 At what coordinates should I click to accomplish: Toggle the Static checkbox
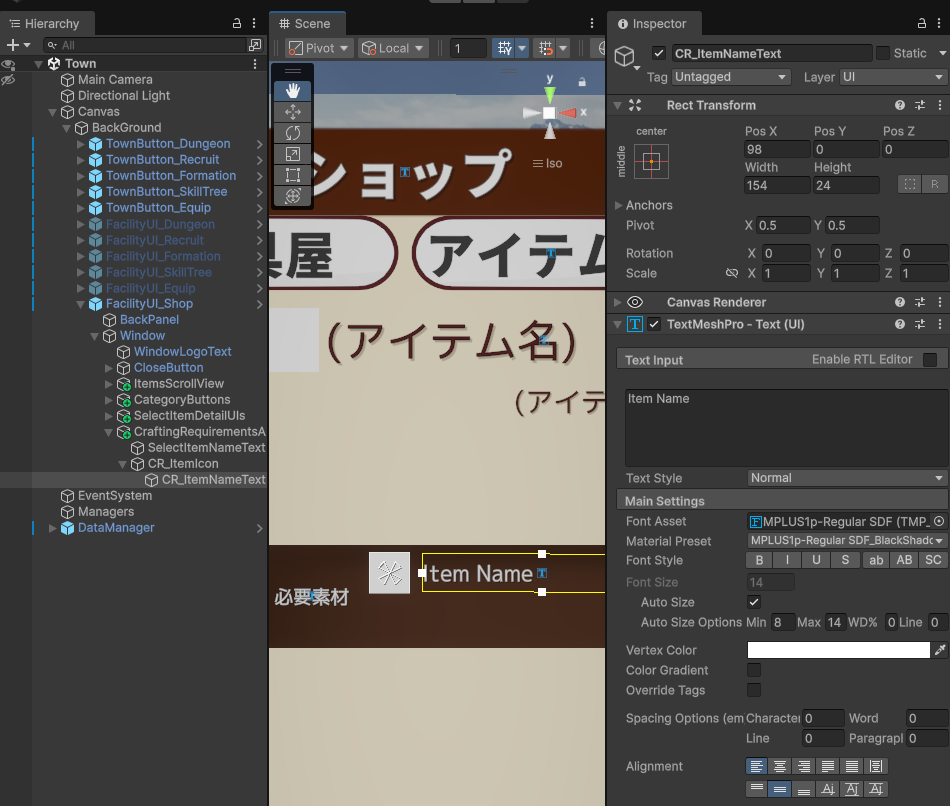tap(883, 53)
